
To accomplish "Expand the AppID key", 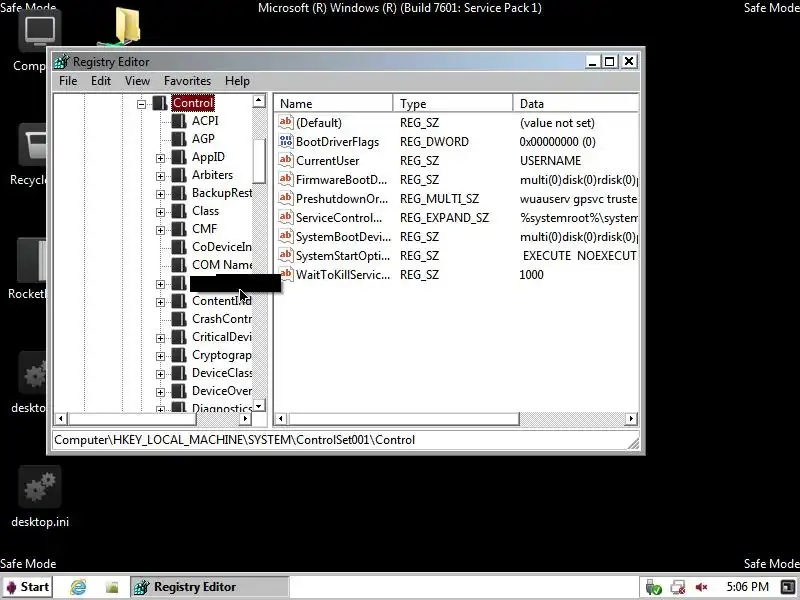I will [x=160, y=159].
